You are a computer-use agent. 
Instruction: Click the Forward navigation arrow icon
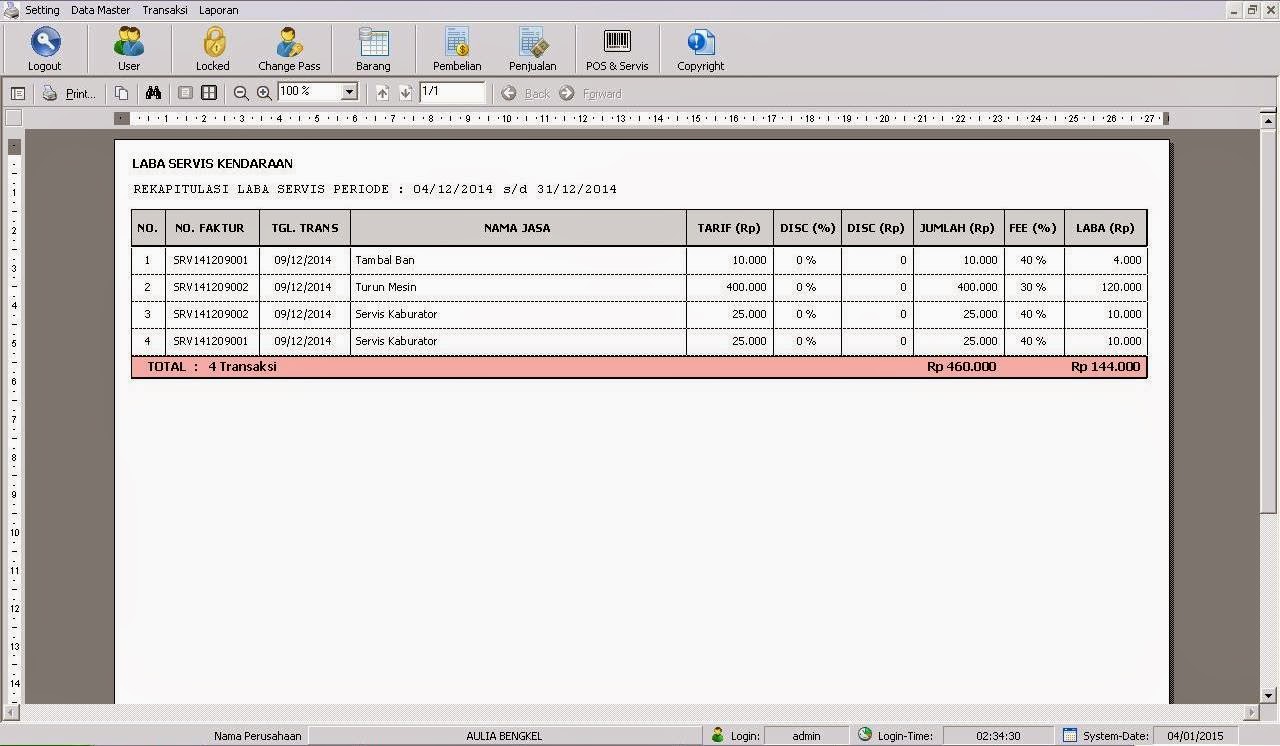pyautogui.click(x=567, y=93)
